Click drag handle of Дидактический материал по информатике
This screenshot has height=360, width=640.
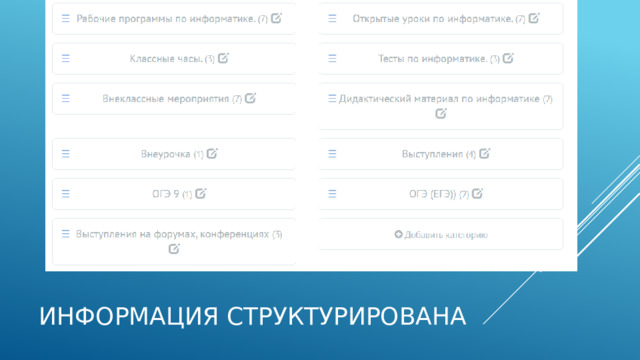[x=332, y=98]
